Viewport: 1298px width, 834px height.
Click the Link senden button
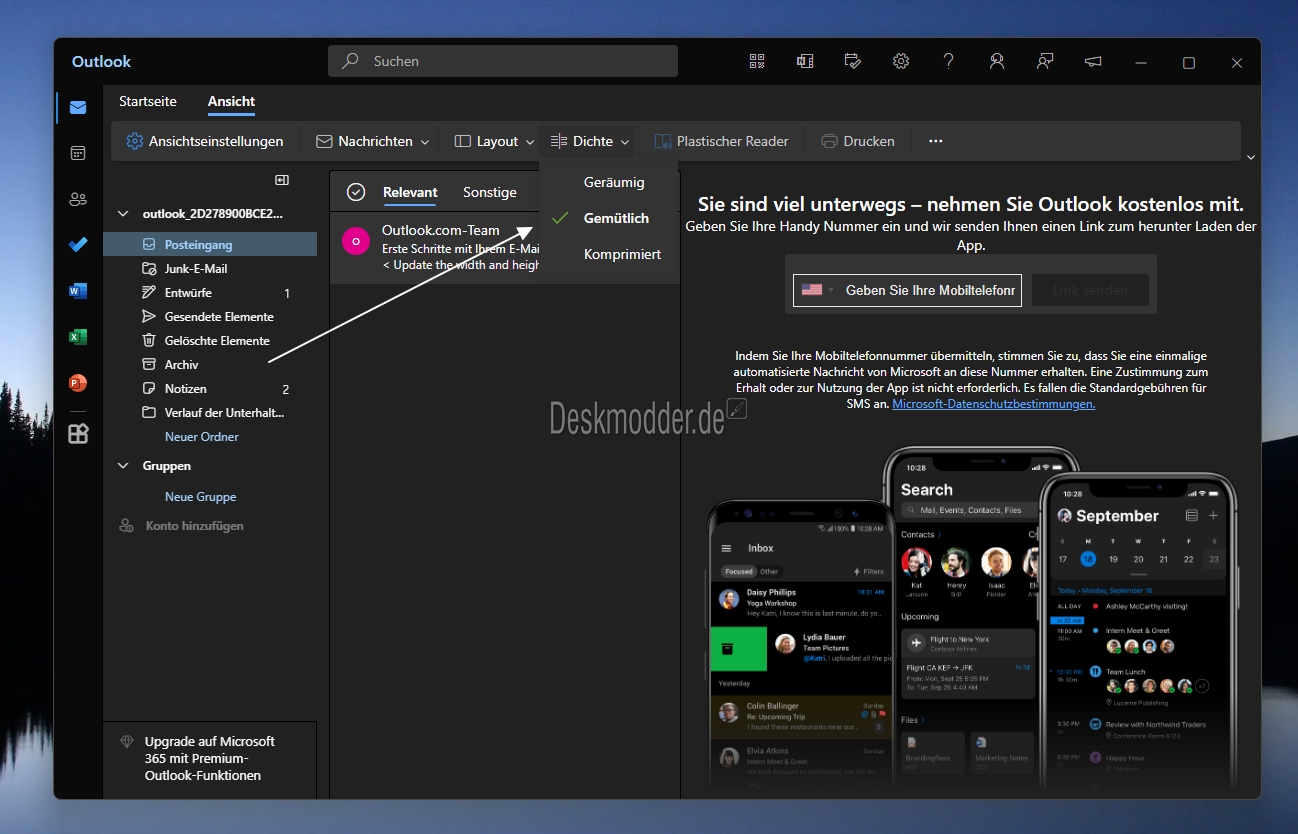point(1090,290)
